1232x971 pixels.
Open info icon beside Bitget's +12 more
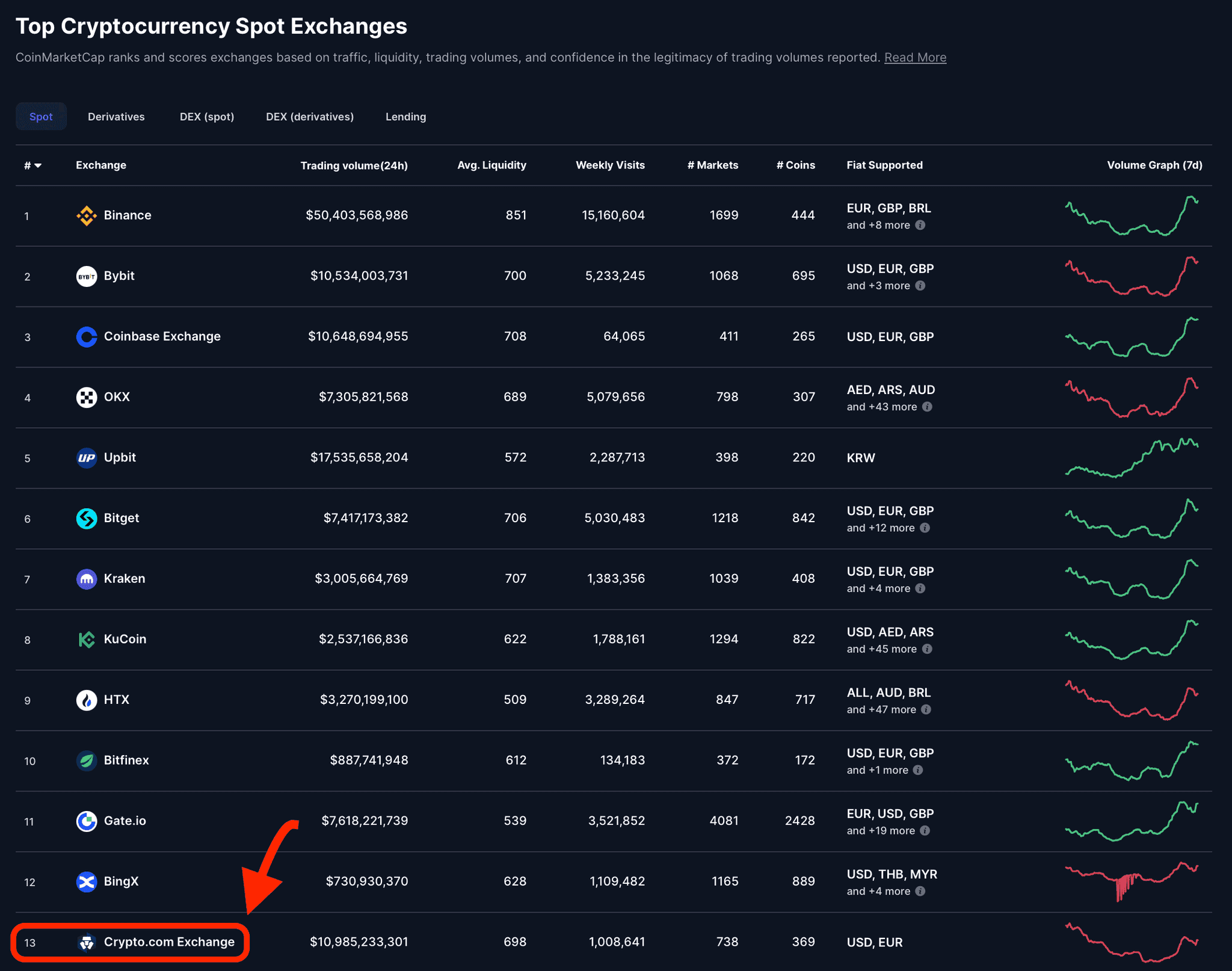pos(925,528)
